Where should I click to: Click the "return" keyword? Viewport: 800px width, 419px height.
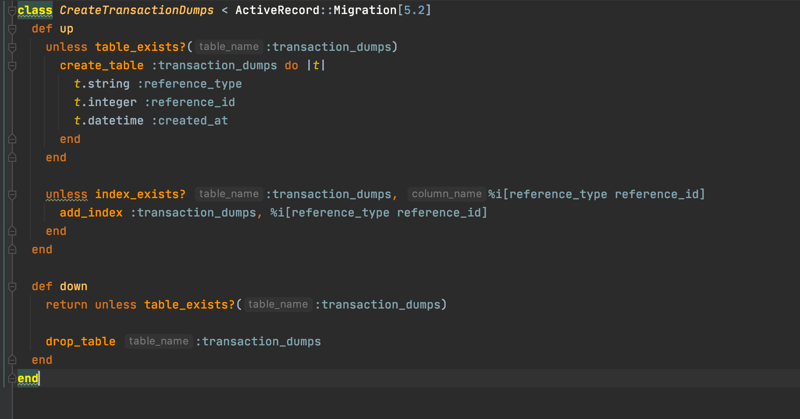point(66,305)
